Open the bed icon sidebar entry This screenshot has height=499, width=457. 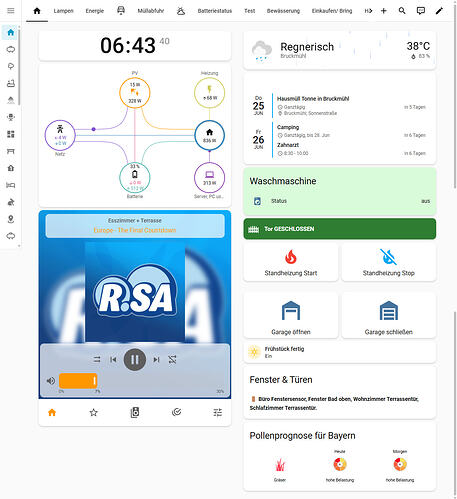coord(11,185)
